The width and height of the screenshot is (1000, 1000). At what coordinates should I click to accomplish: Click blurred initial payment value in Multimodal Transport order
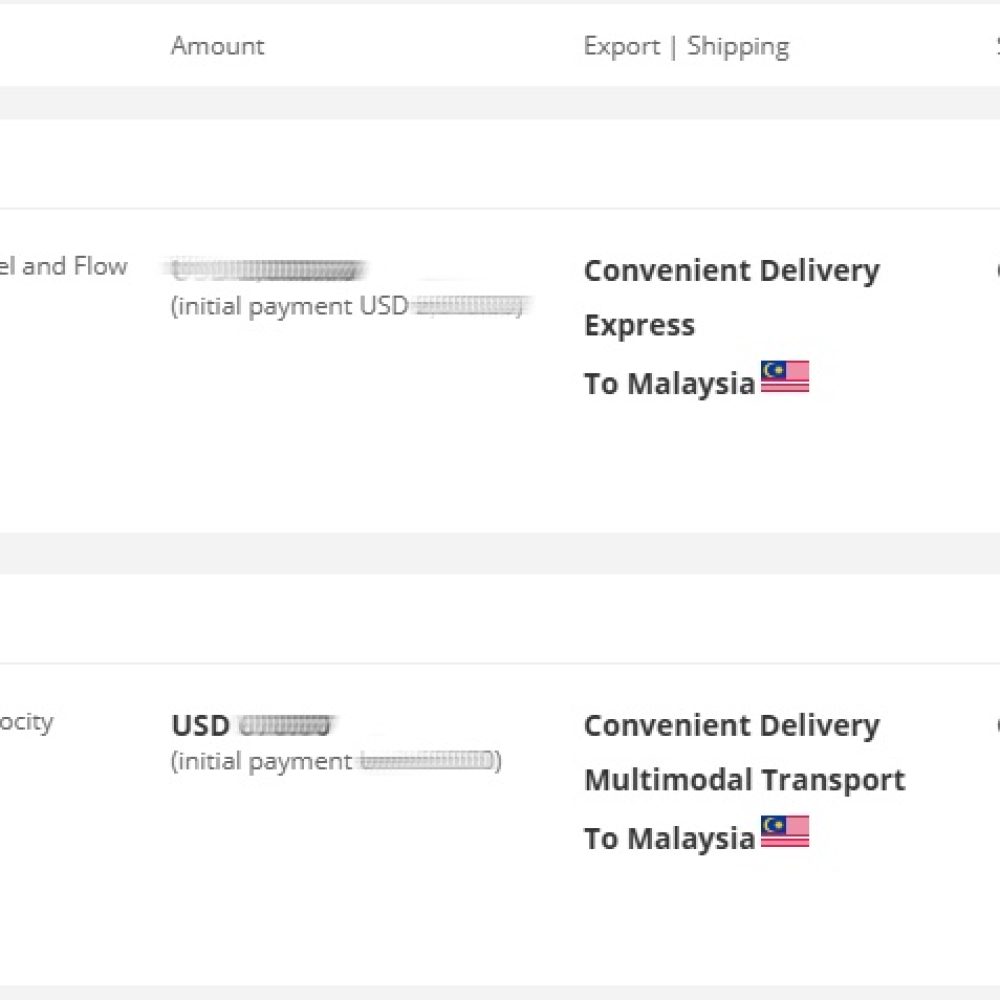427,761
